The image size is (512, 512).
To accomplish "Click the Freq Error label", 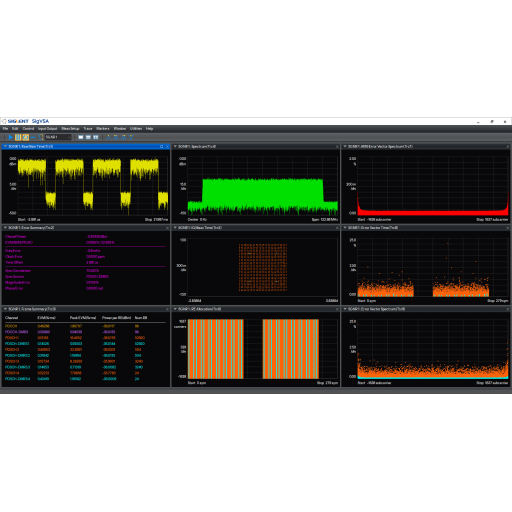I will coord(13,251).
